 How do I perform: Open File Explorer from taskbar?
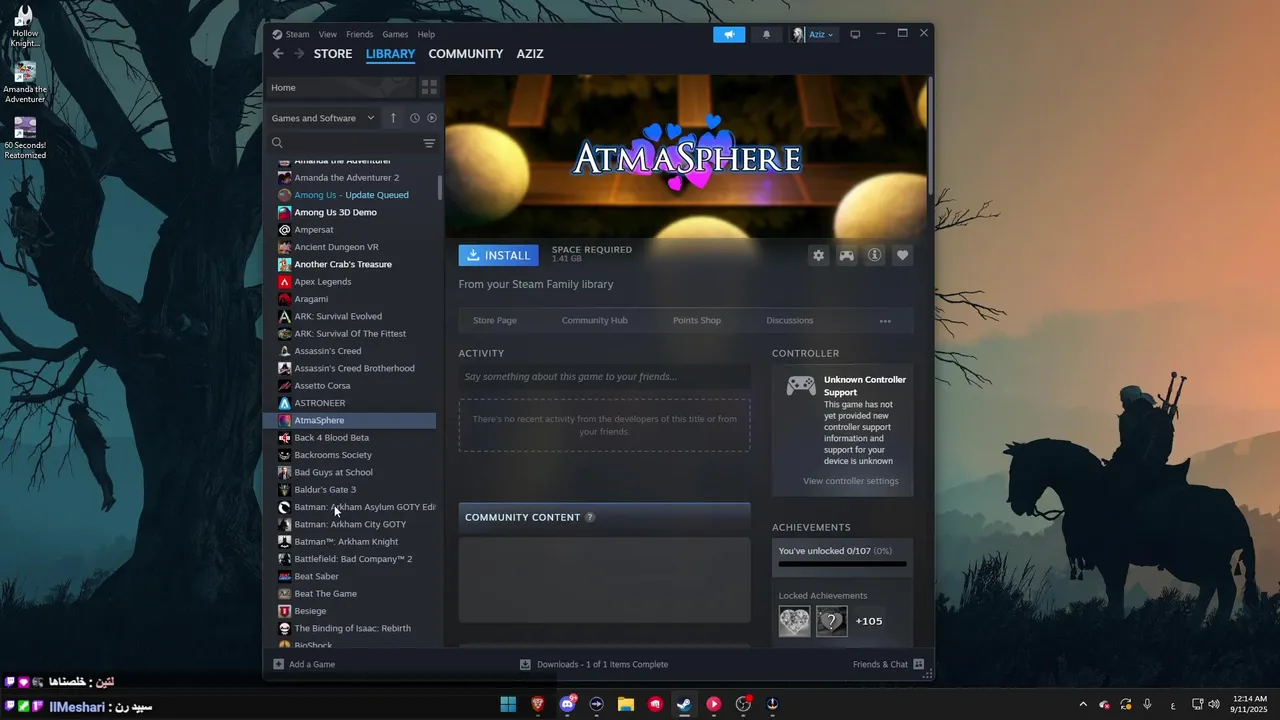pyautogui.click(x=626, y=704)
